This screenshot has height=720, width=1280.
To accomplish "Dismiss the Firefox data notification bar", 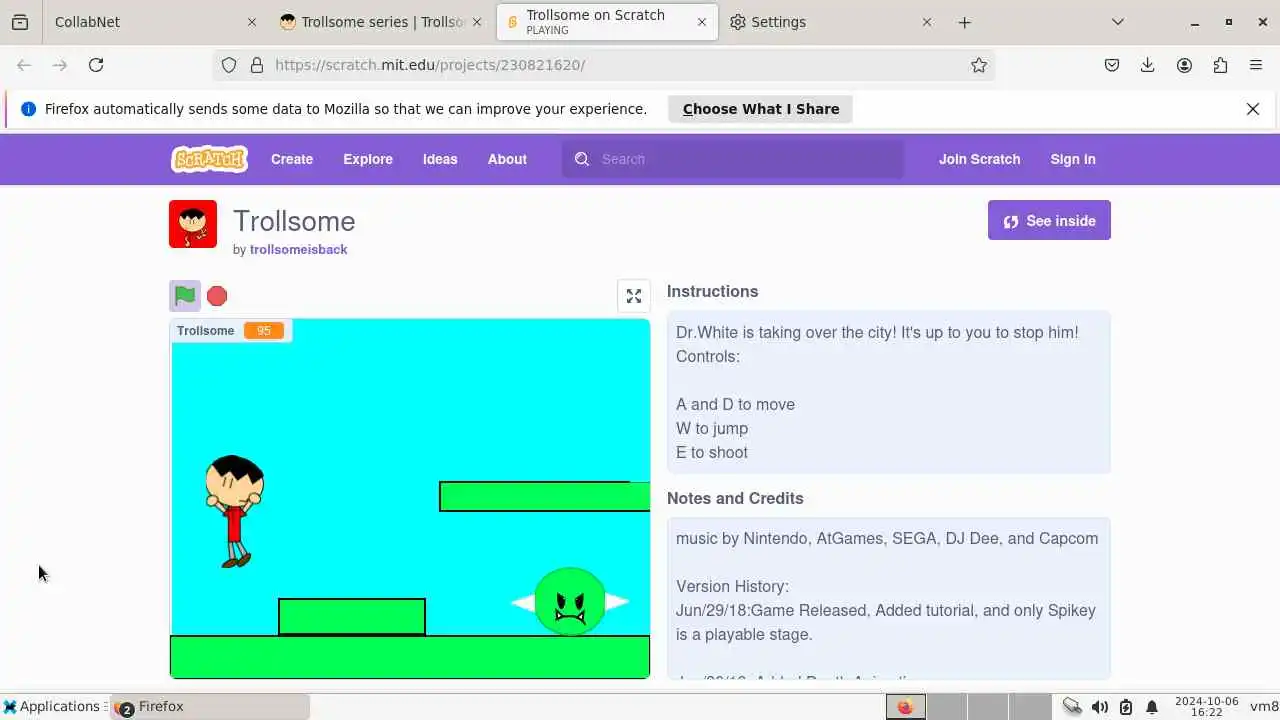I will point(1253,109).
